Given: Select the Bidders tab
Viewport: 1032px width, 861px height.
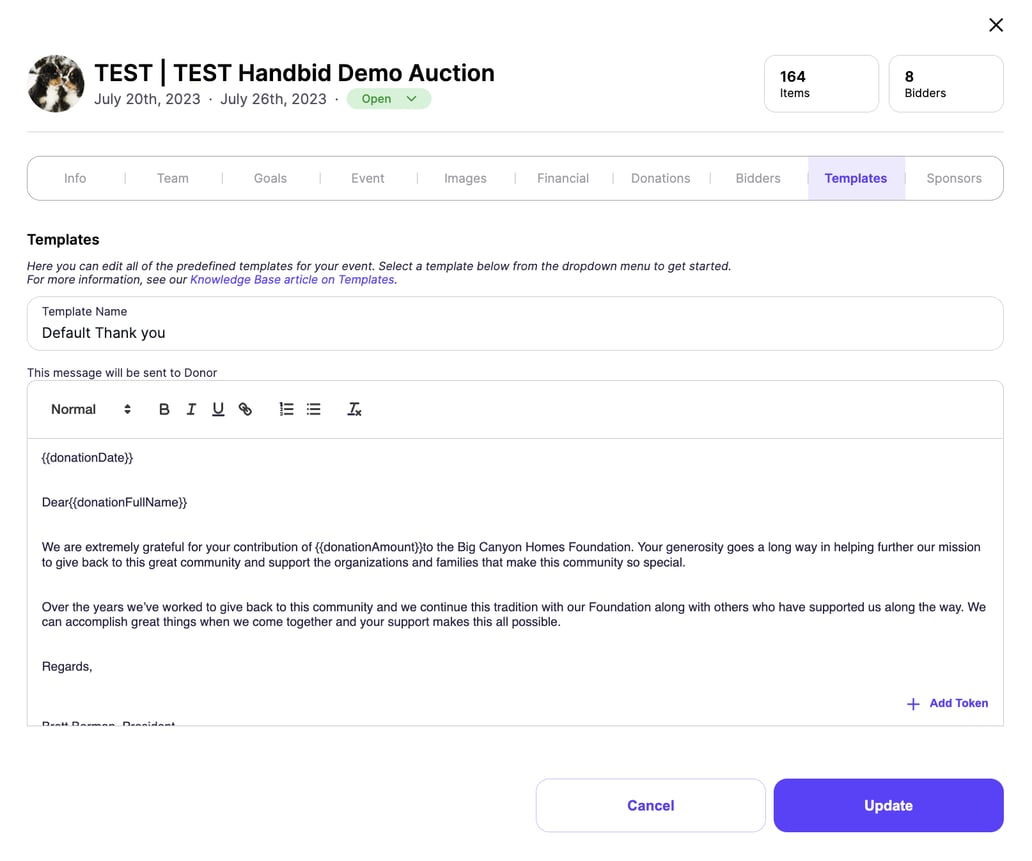Looking at the screenshot, I should point(757,178).
